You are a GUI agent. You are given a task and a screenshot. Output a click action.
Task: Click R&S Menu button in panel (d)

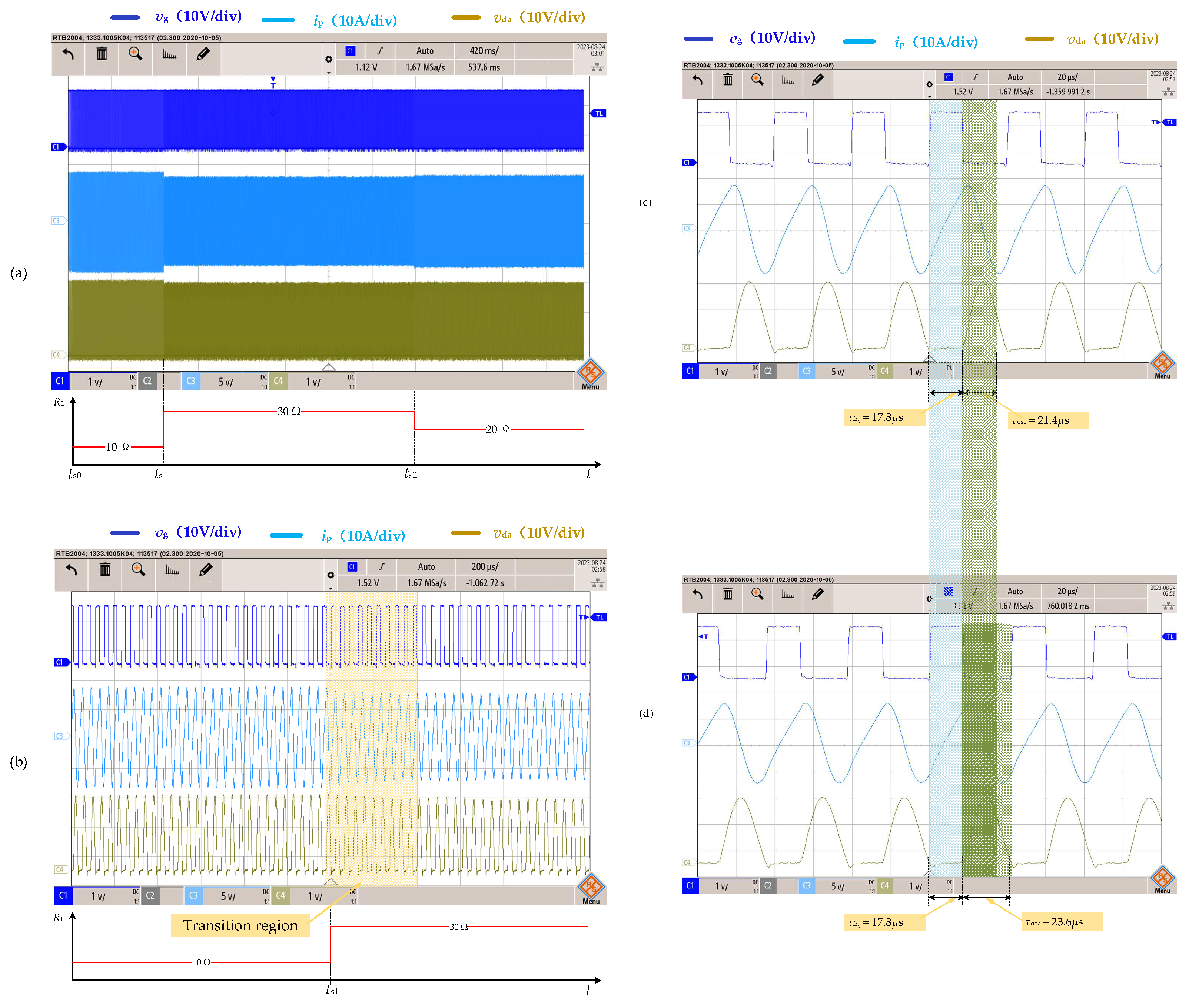(1162, 880)
